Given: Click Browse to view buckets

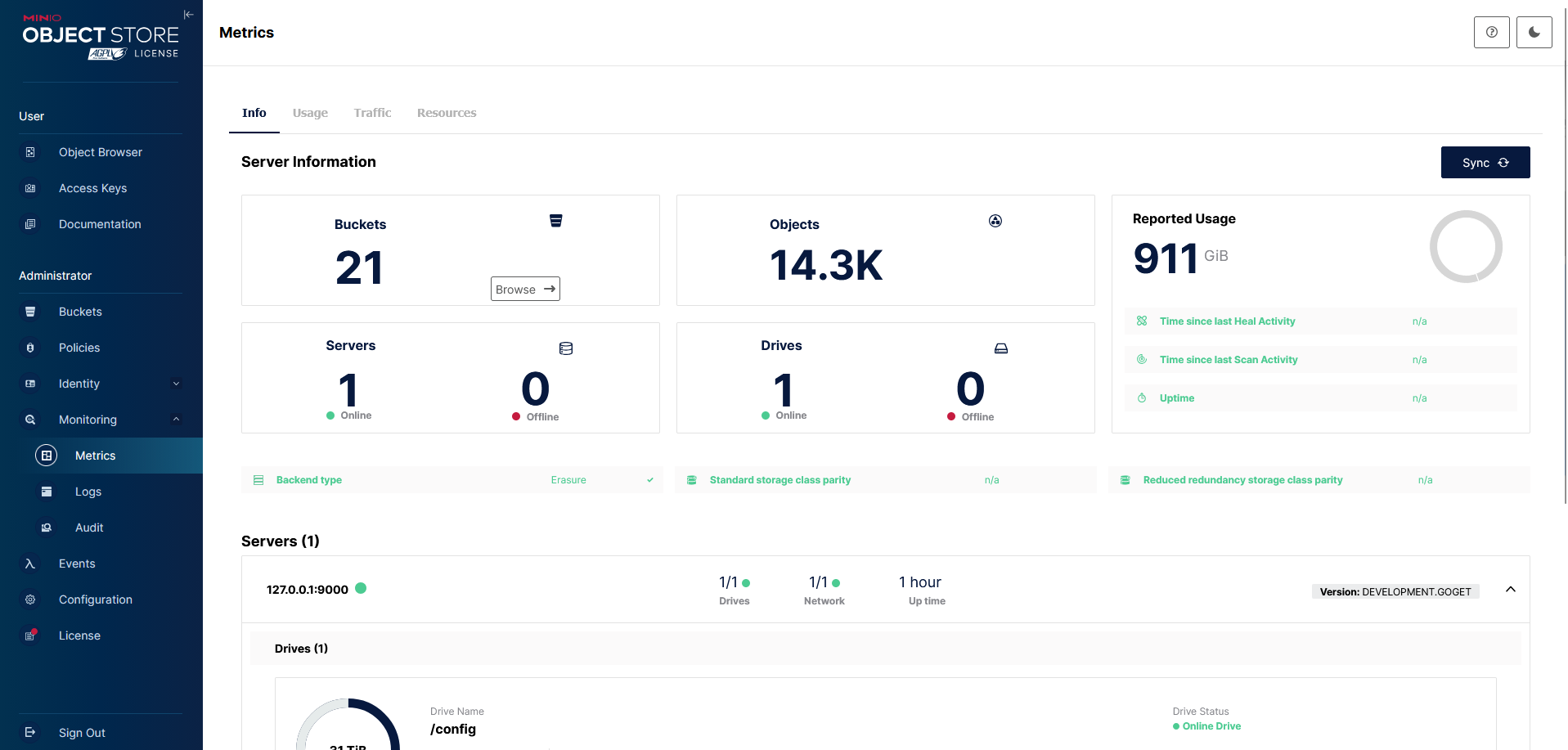Looking at the screenshot, I should pyautogui.click(x=524, y=289).
